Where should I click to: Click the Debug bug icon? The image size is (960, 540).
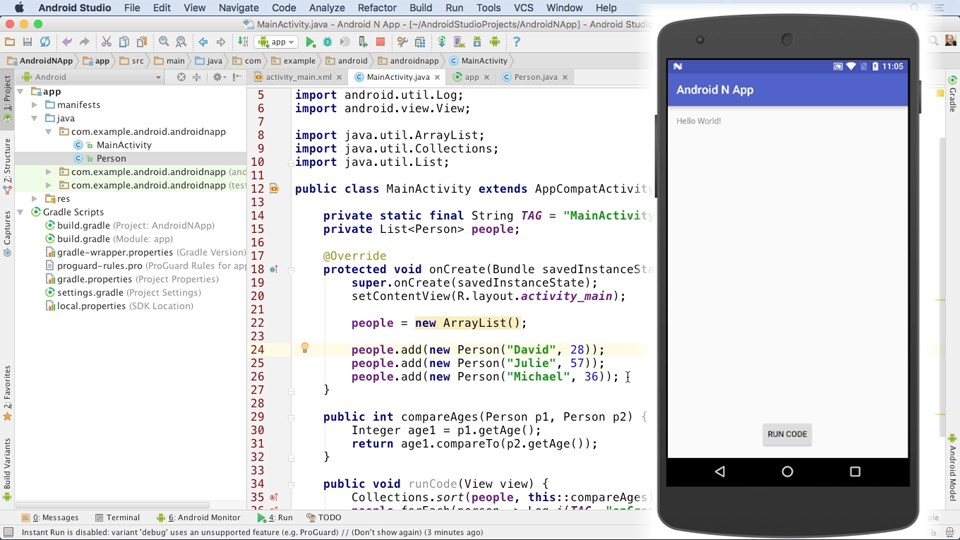(328, 42)
